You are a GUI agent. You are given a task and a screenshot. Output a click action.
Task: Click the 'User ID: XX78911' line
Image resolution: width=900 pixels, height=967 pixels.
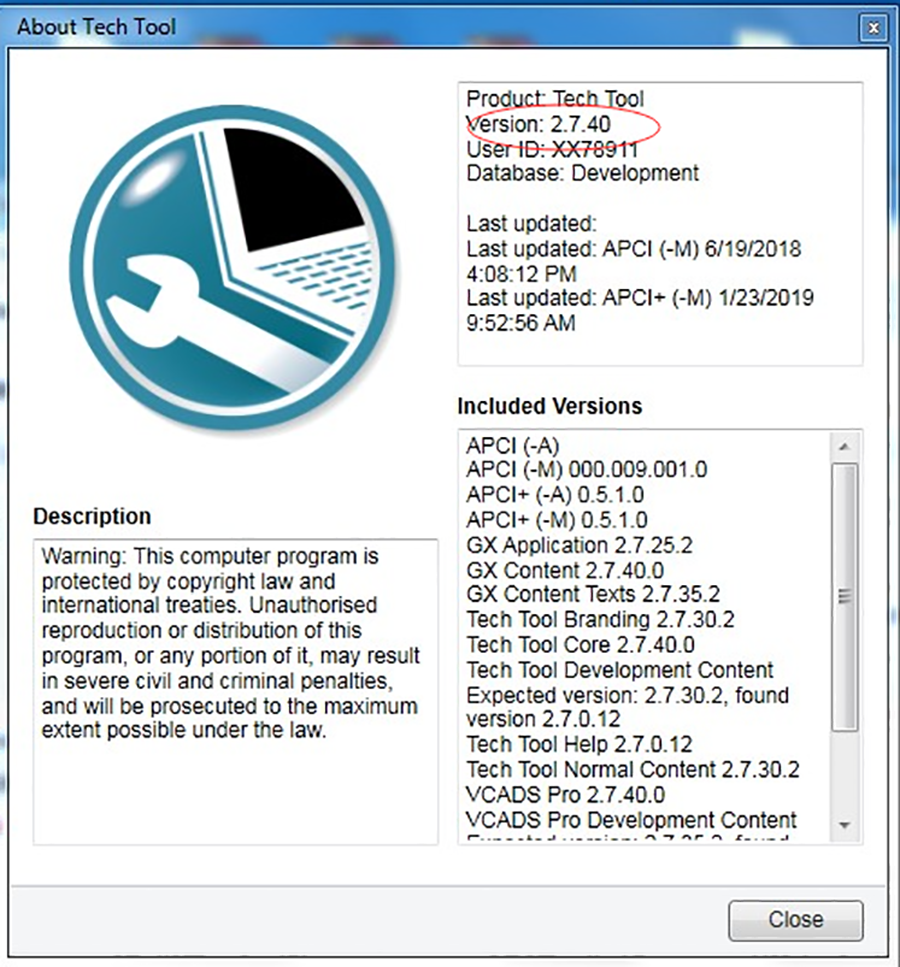pos(551,149)
